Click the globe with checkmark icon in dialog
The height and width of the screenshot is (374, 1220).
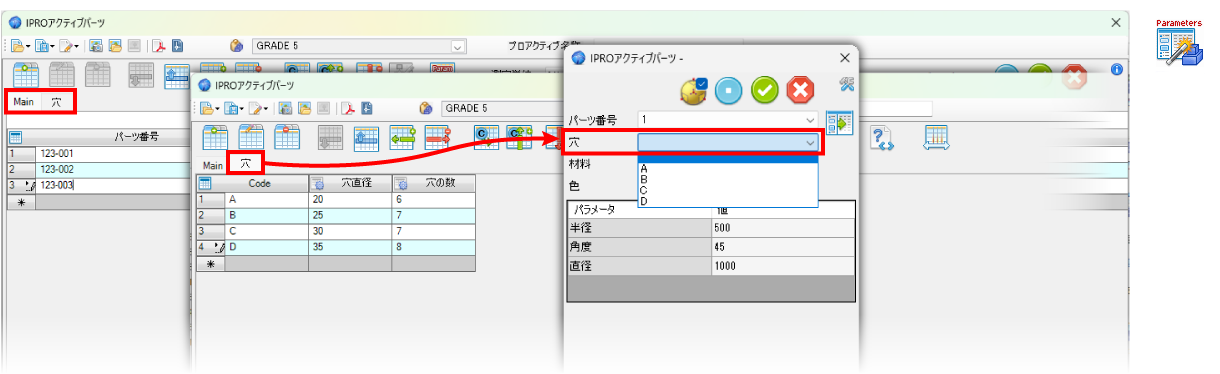click(694, 90)
